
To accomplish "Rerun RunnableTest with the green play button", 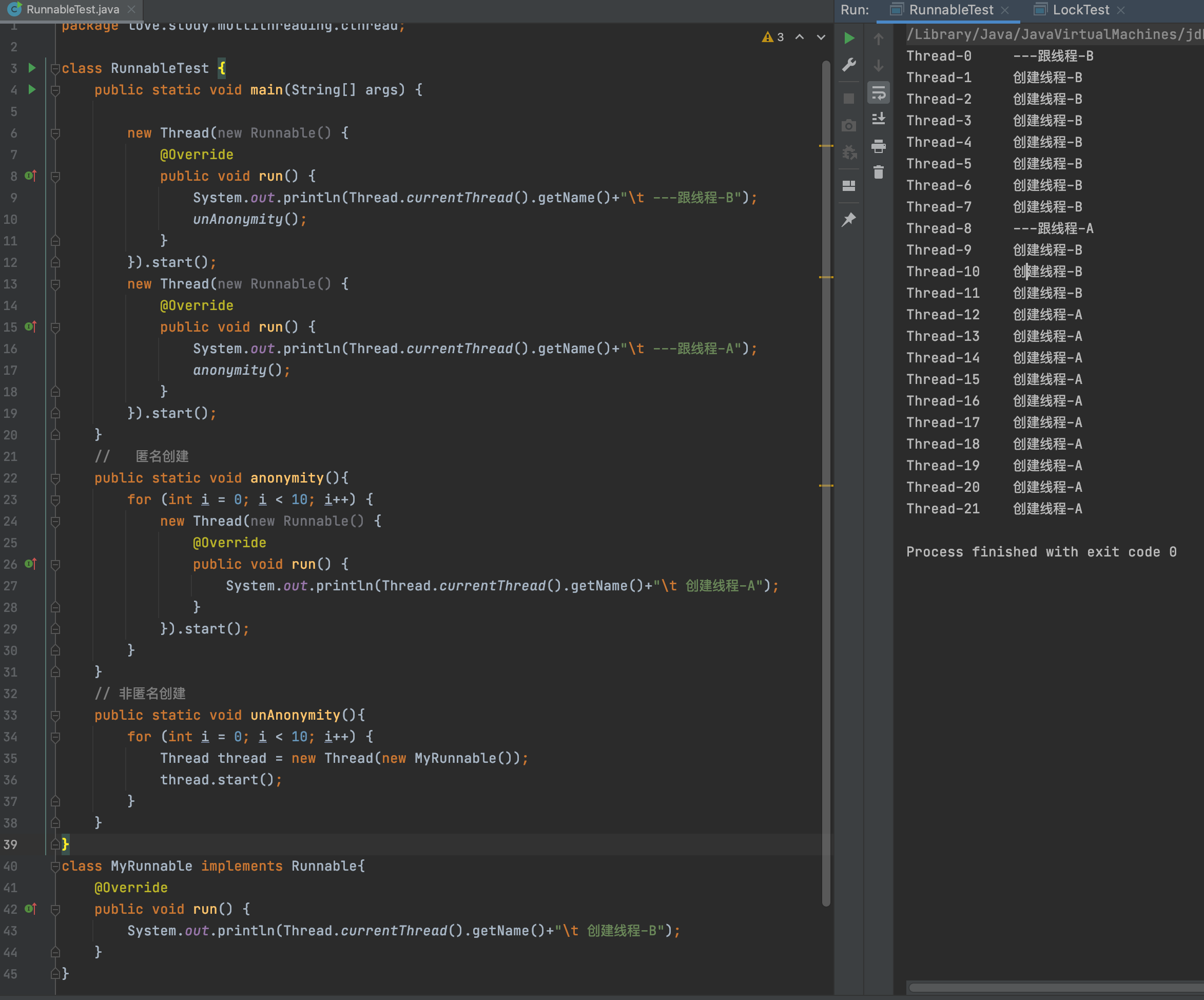I will pos(849,39).
